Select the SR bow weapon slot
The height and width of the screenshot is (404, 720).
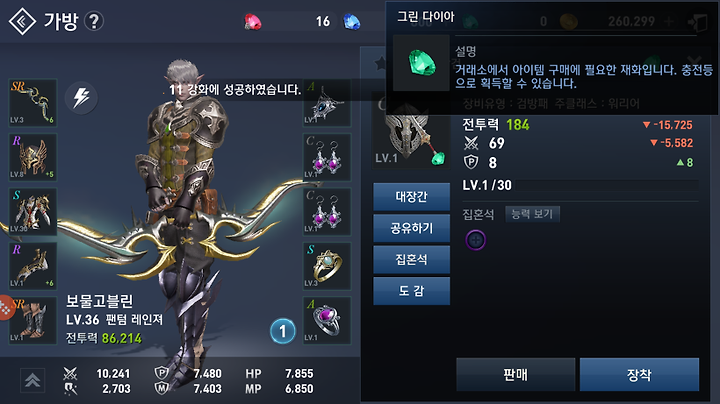[x=33, y=103]
